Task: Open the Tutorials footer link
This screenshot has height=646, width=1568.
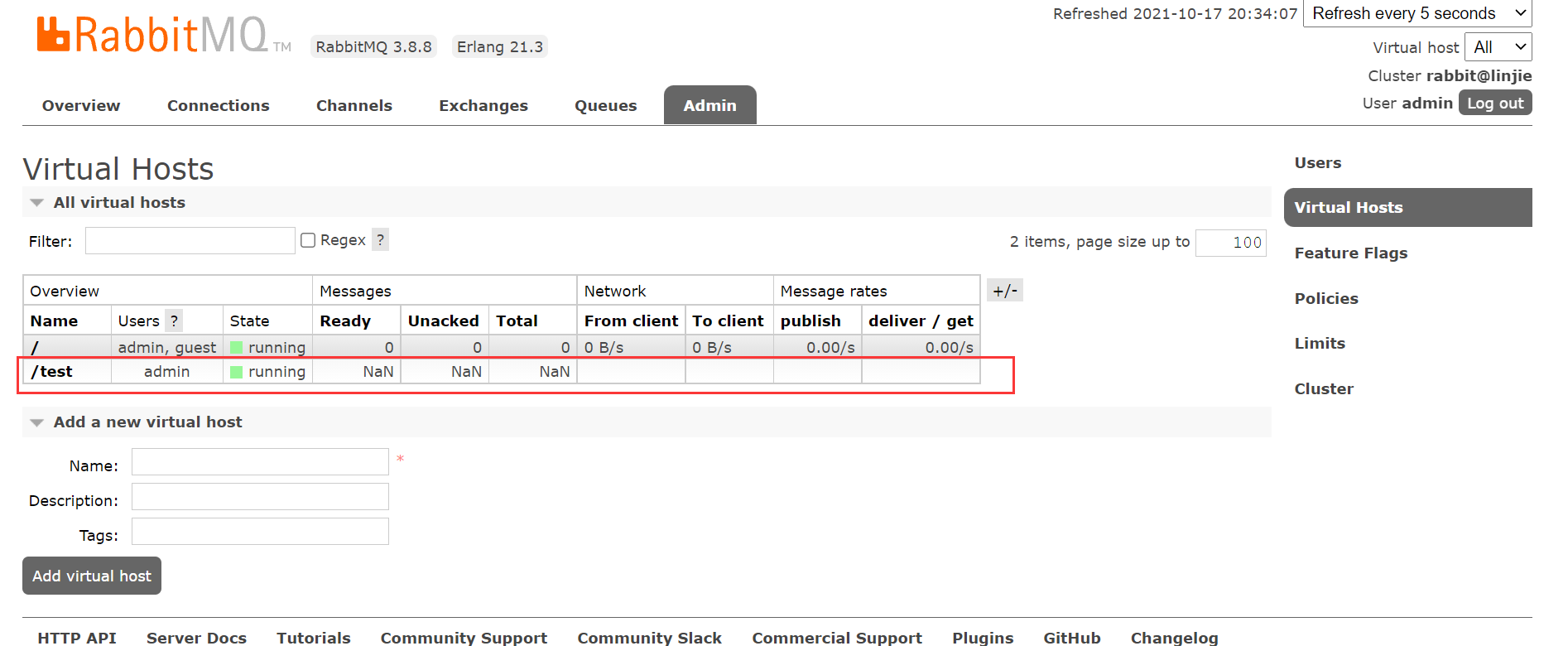Action: (x=314, y=638)
